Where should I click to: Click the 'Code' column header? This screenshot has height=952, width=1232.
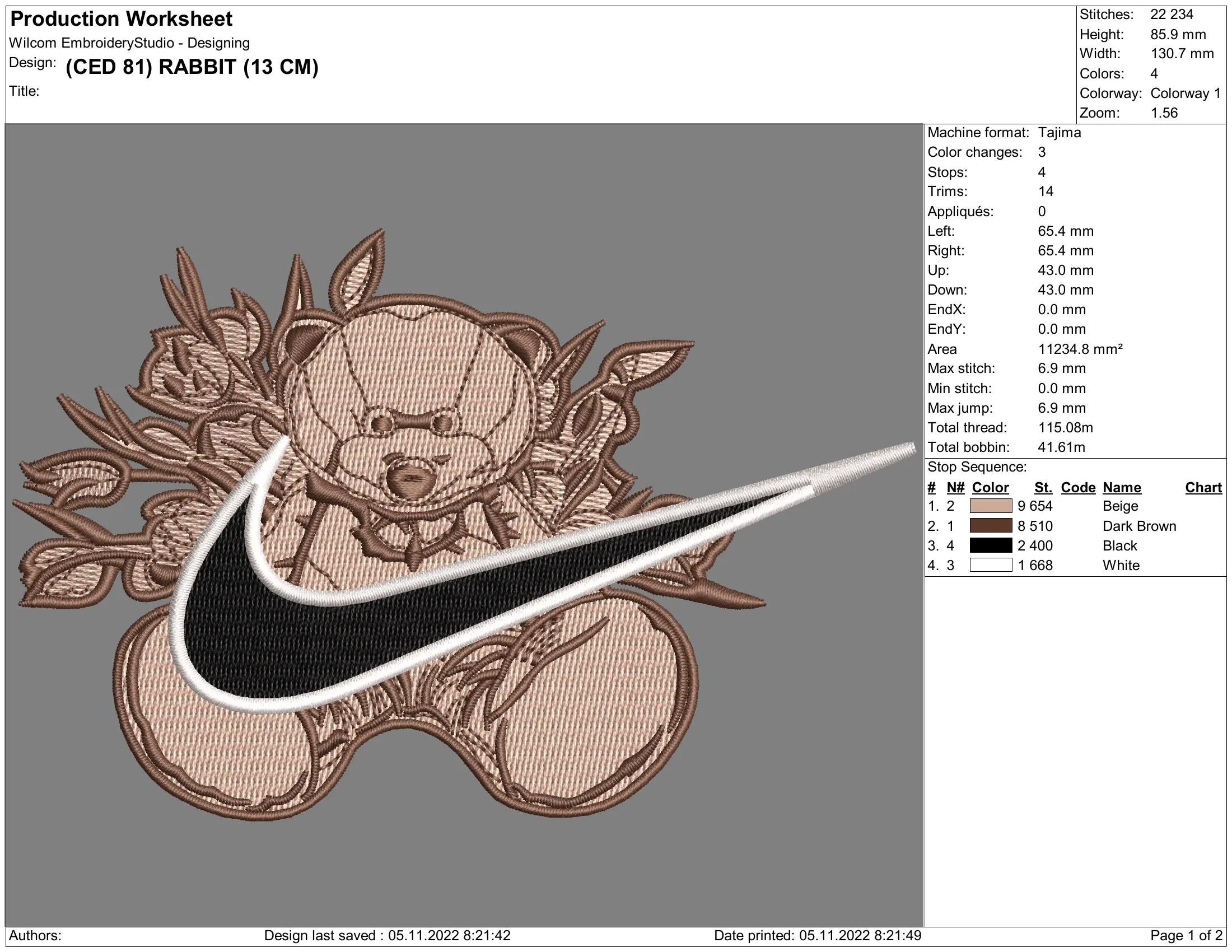pyautogui.click(x=1077, y=488)
